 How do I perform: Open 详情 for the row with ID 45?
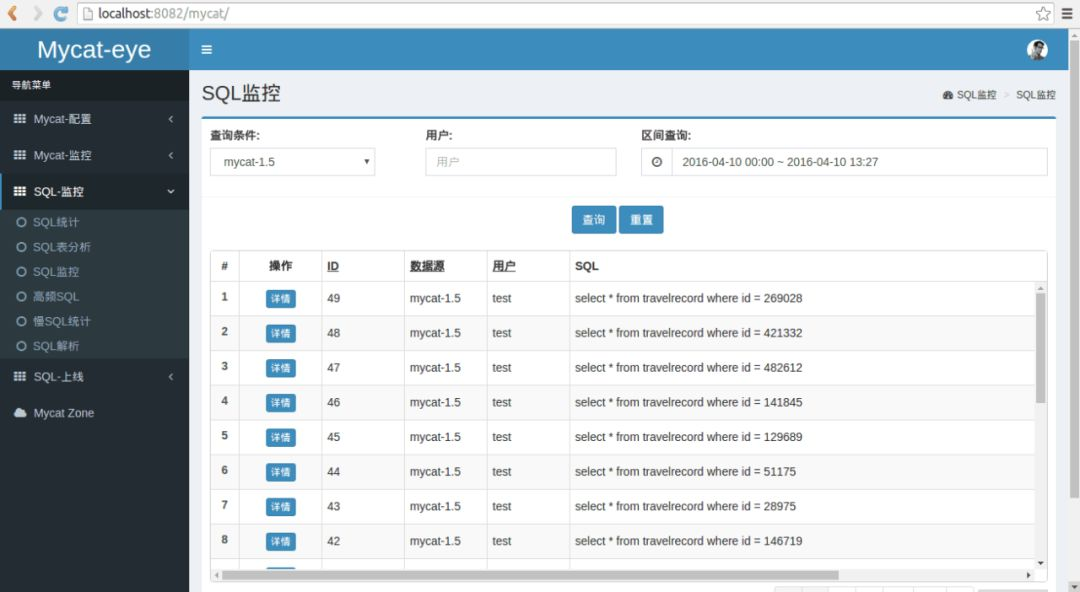tap(280, 438)
